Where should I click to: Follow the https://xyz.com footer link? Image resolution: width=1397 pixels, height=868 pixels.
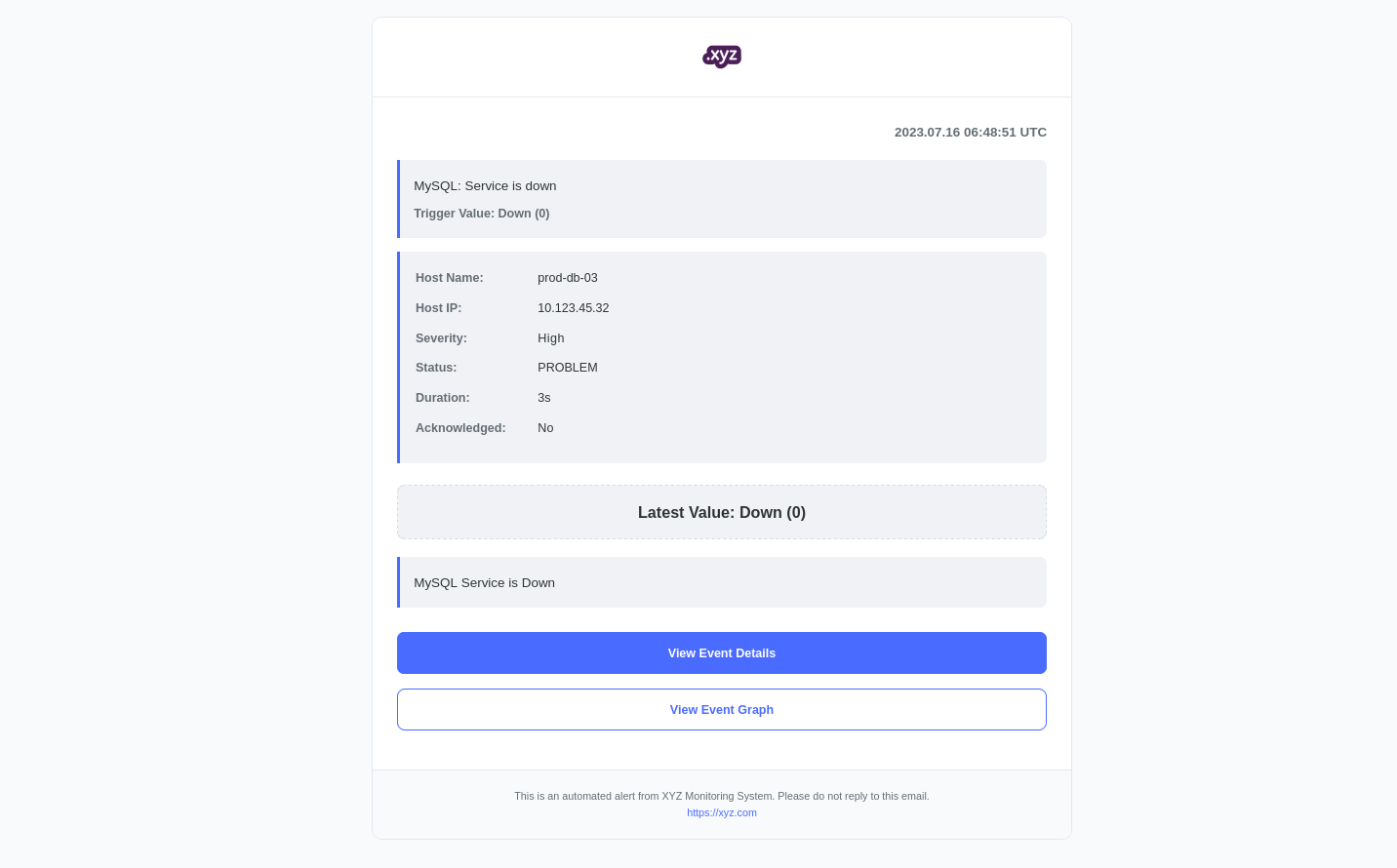pos(722,812)
